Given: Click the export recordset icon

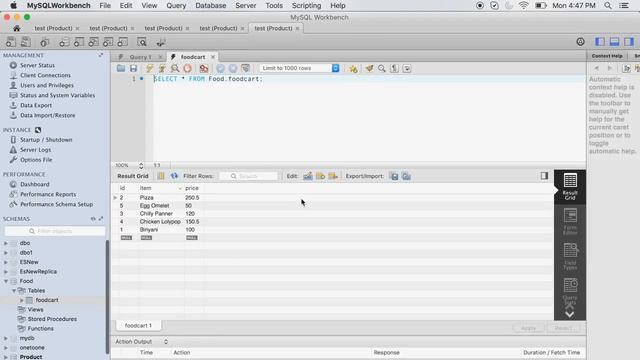Looking at the screenshot, I should click(394, 176).
